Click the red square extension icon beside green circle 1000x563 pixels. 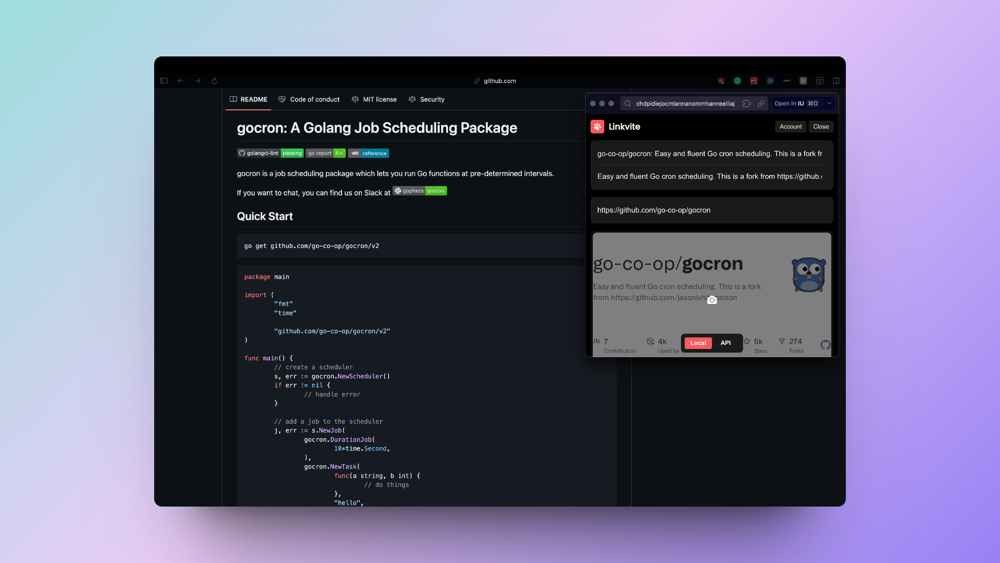(754, 81)
